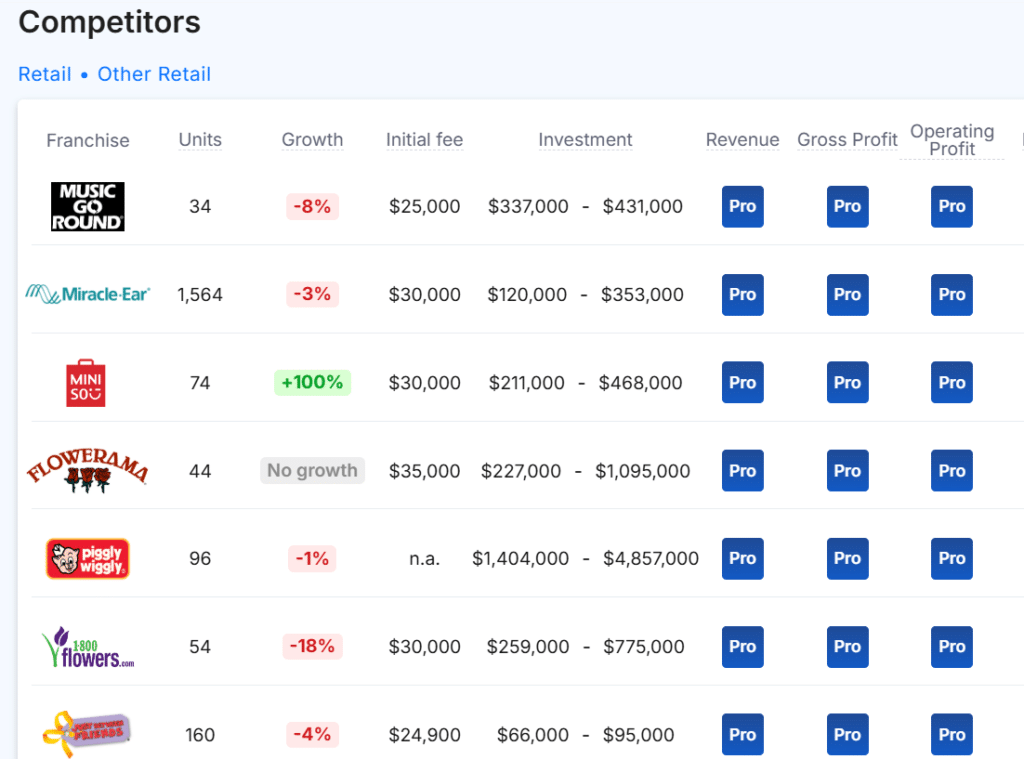The width and height of the screenshot is (1024, 759).
Task: Unlock Miracle-Ear Revenue Pro button
Action: (743, 295)
